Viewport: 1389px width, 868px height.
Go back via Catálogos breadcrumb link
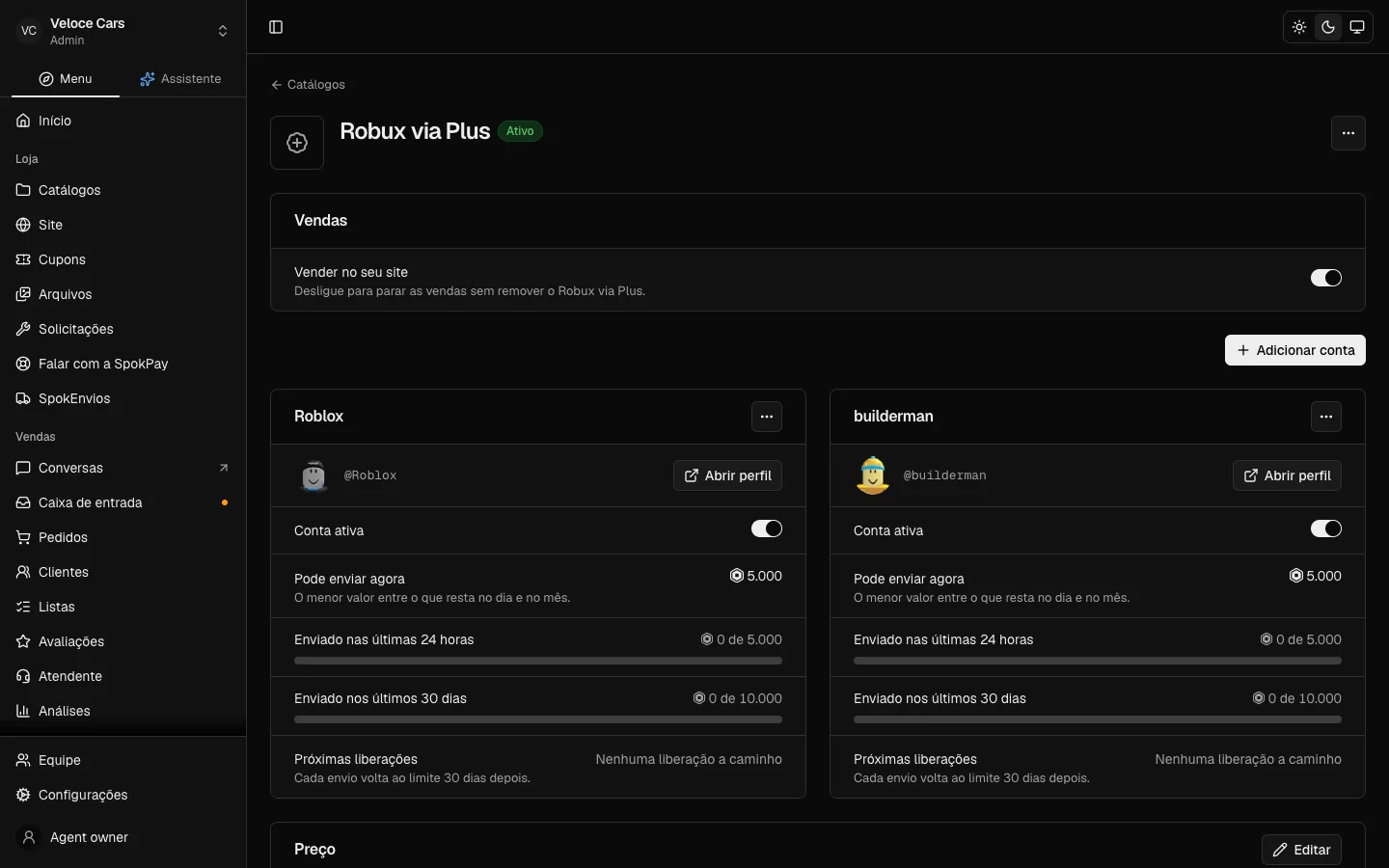point(309,85)
